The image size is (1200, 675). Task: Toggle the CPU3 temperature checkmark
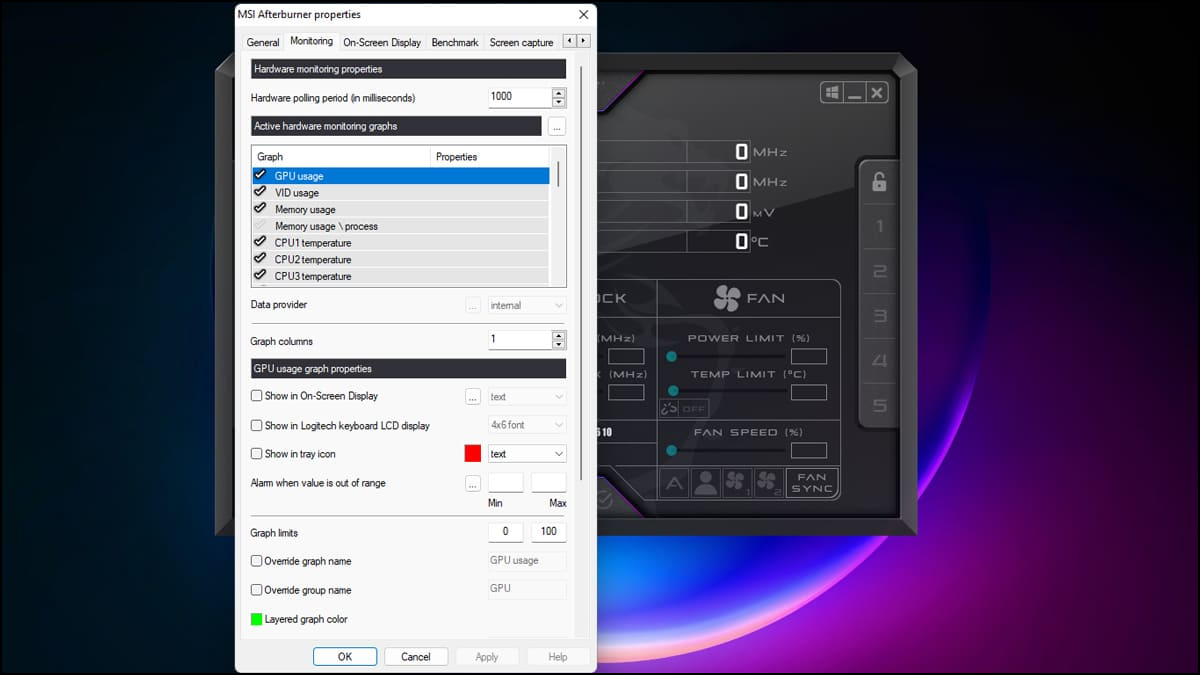(x=260, y=276)
